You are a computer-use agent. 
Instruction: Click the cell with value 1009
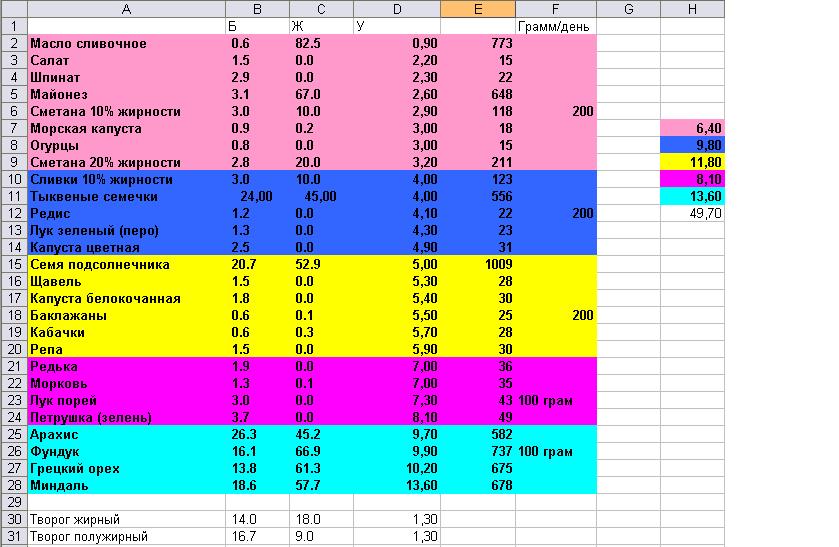pyautogui.click(x=477, y=265)
